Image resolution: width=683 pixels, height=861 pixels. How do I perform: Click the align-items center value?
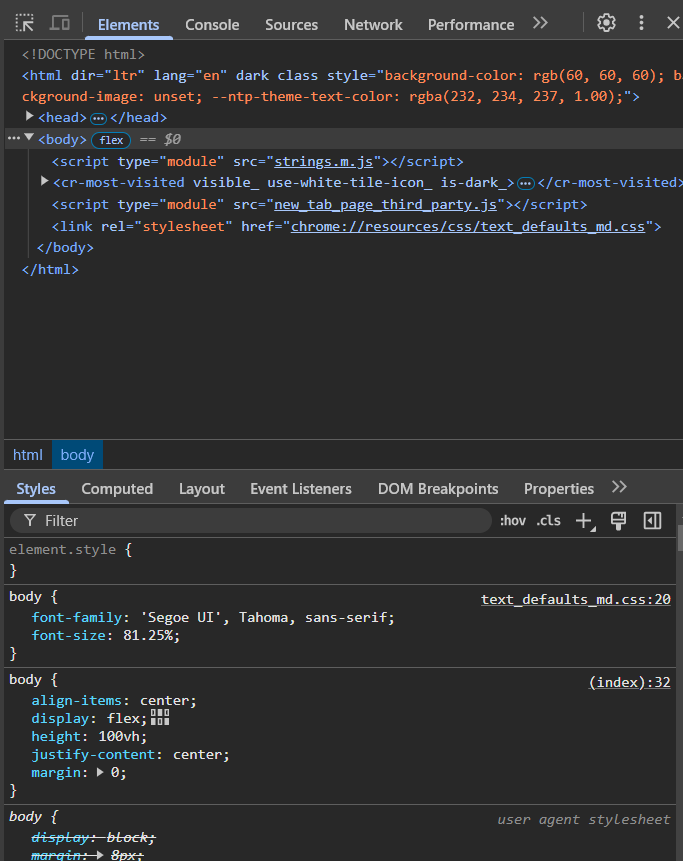[166, 701]
